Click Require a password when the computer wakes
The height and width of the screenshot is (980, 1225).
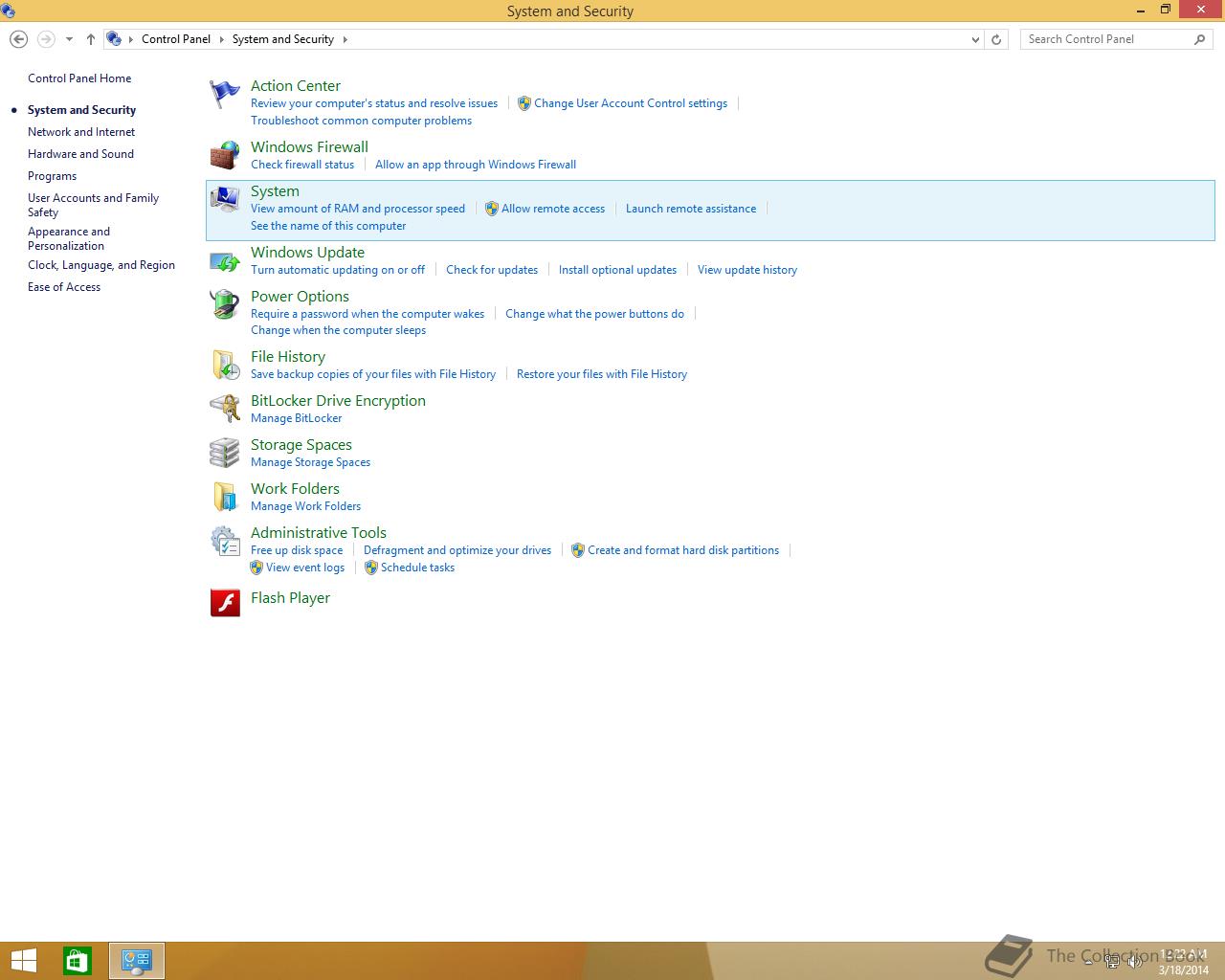[x=367, y=314]
